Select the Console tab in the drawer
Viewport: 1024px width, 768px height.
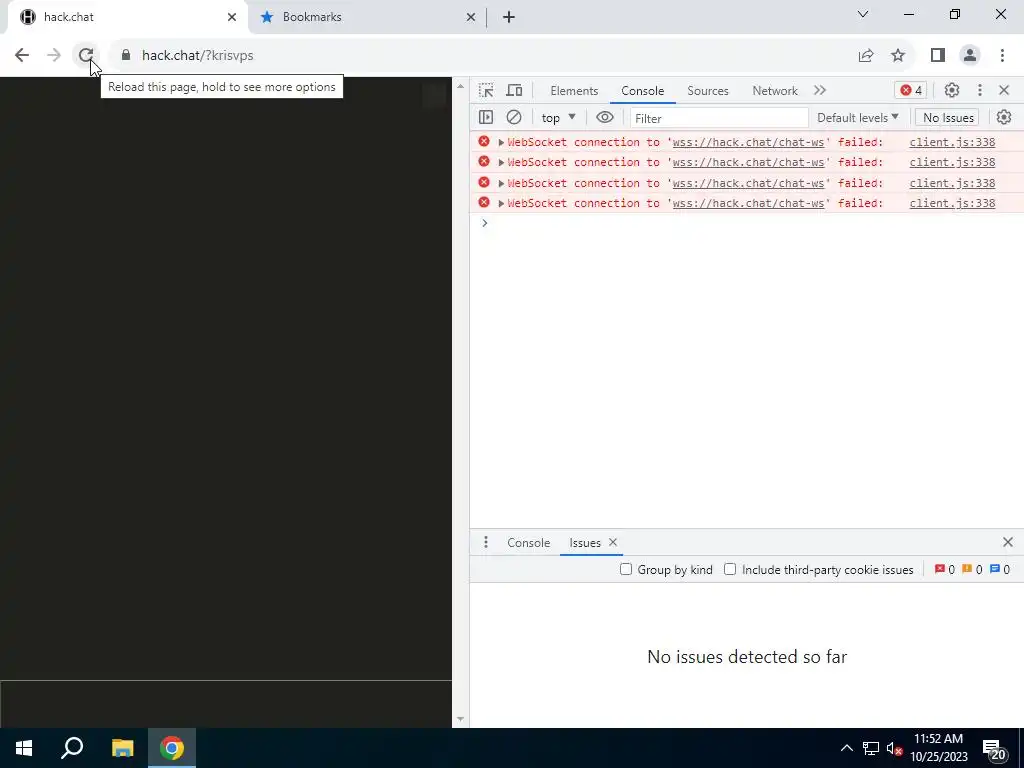(528, 543)
